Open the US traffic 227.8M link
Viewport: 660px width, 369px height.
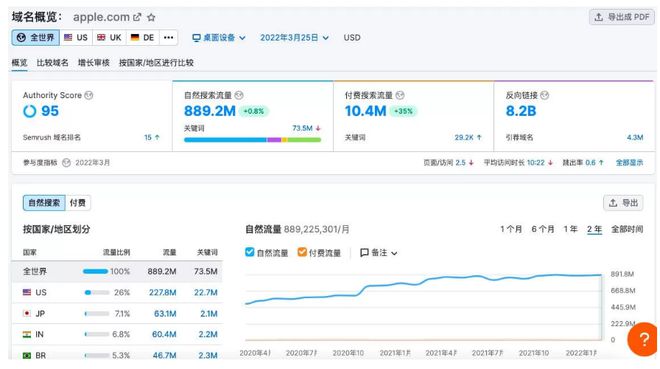[162, 292]
